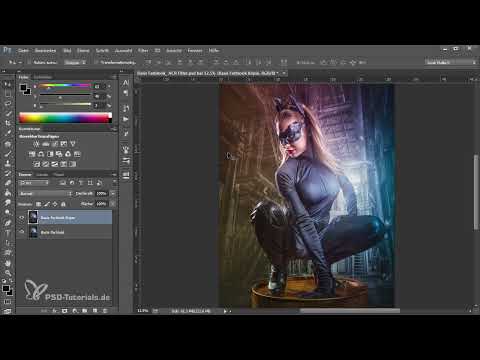The image size is (480, 360).
Task: Switch to the Kanäle tab
Action: [x=42, y=175]
